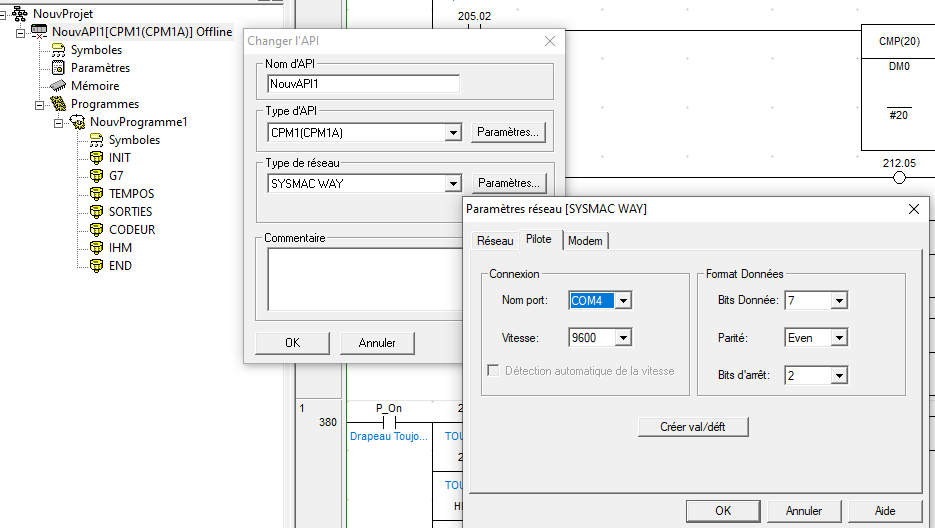Collapse the NouvProgramme1 tree node
The image size is (935, 528).
click(58, 123)
